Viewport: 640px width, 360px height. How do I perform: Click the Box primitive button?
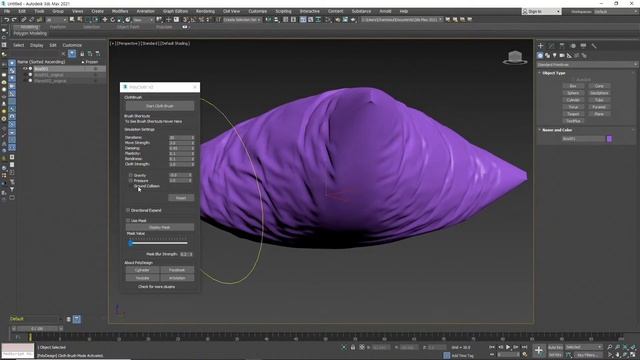573,86
